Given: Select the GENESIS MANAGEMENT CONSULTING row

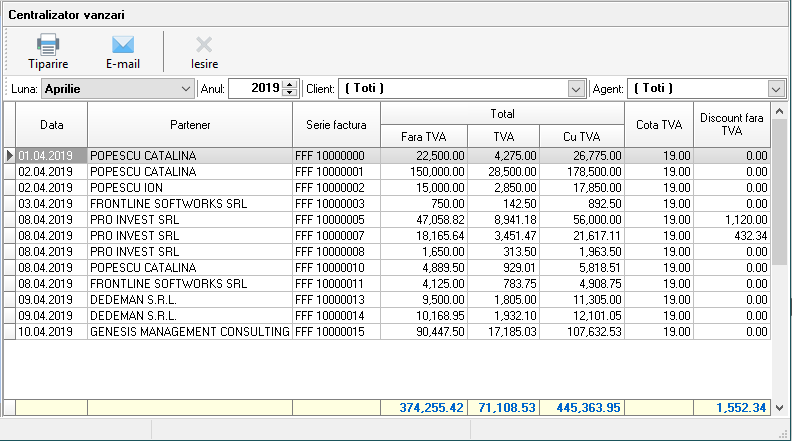Looking at the screenshot, I should tap(189, 331).
